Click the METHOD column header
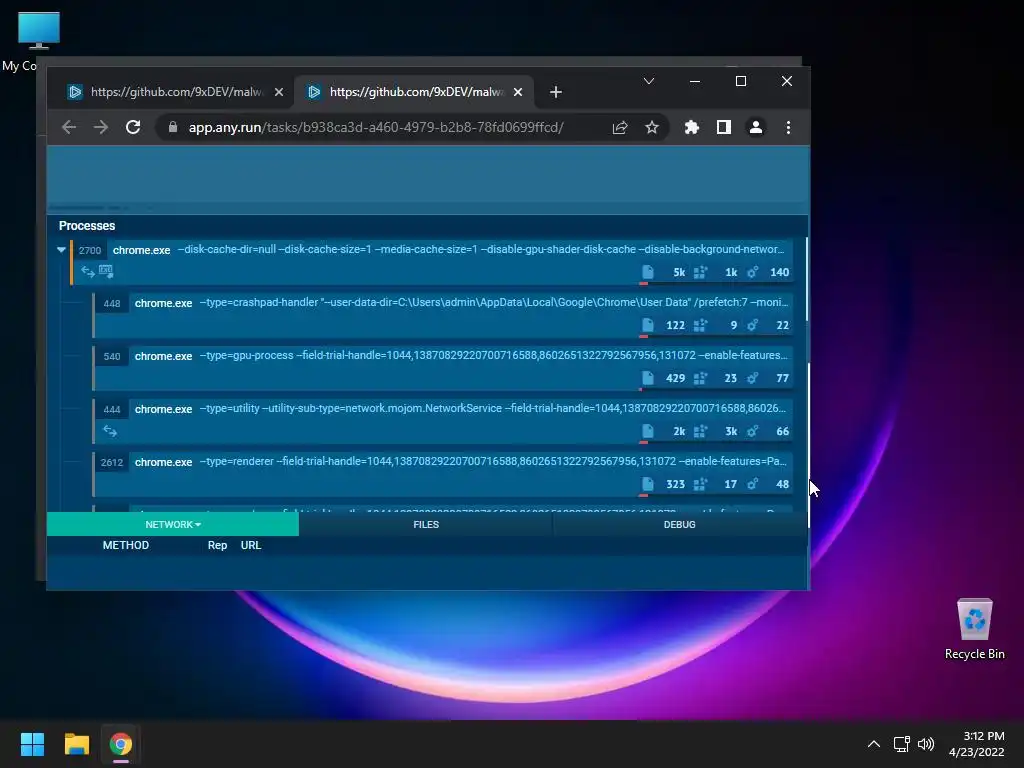Screen dimensions: 1024x768 [125, 545]
